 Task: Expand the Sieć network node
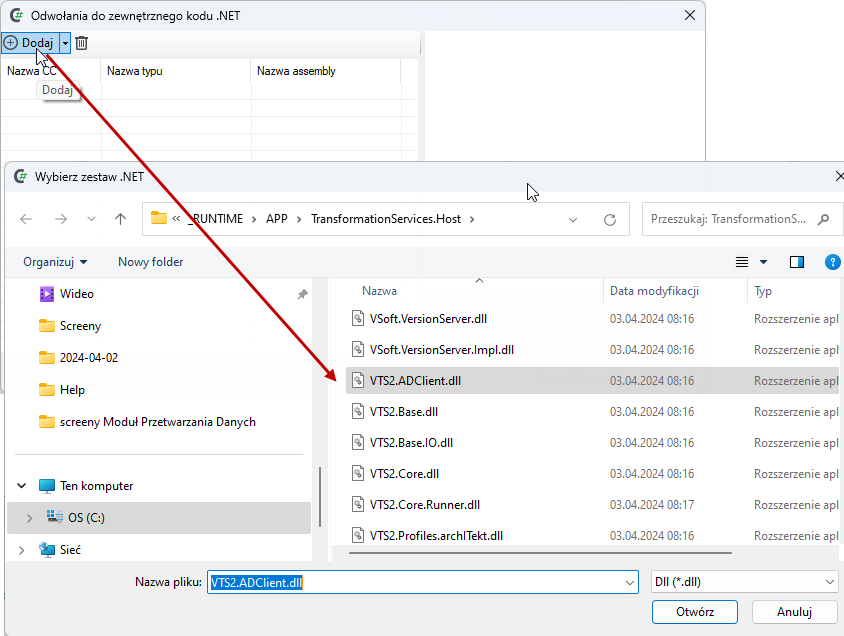coord(22,550)
